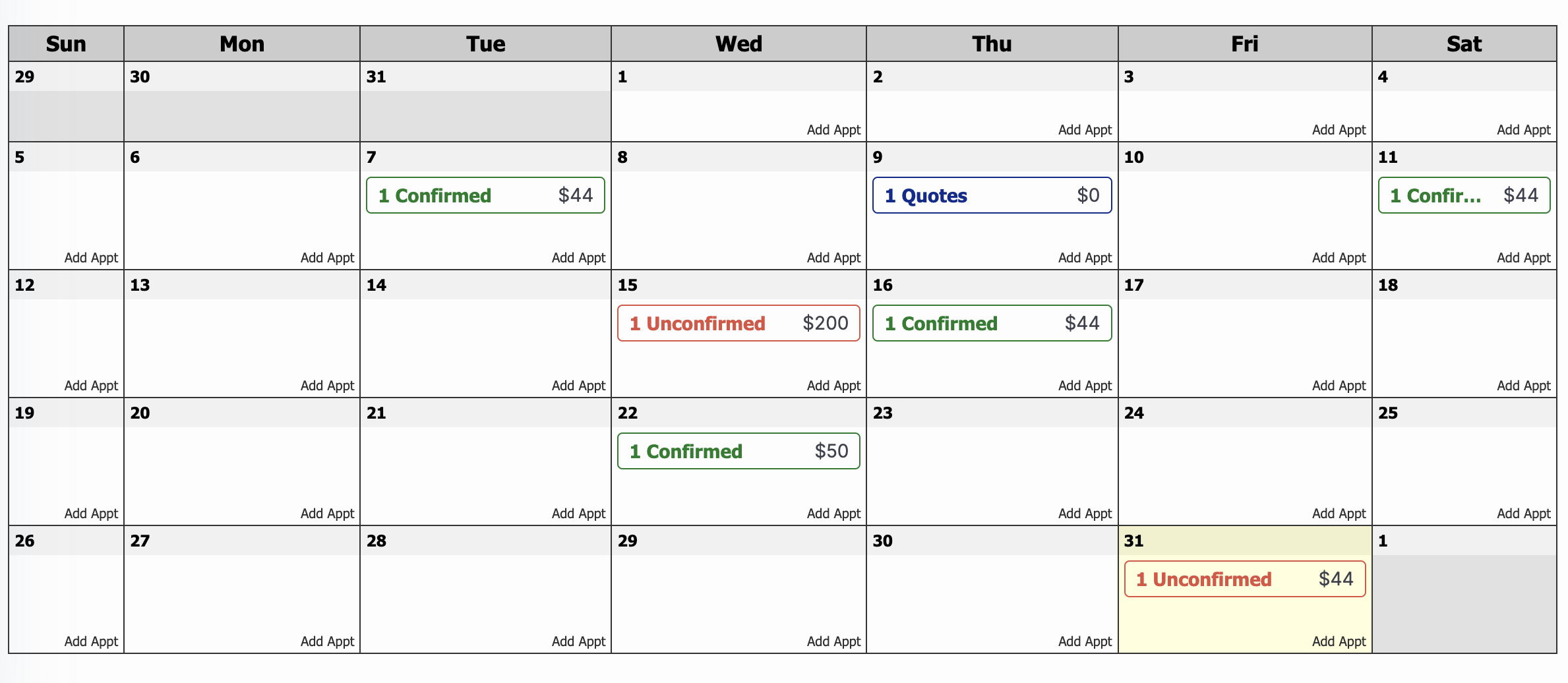Click Add Appt on Sunday the 5th
The height and width of the screenshot is (683, 1568).
(x=91, y=258)
